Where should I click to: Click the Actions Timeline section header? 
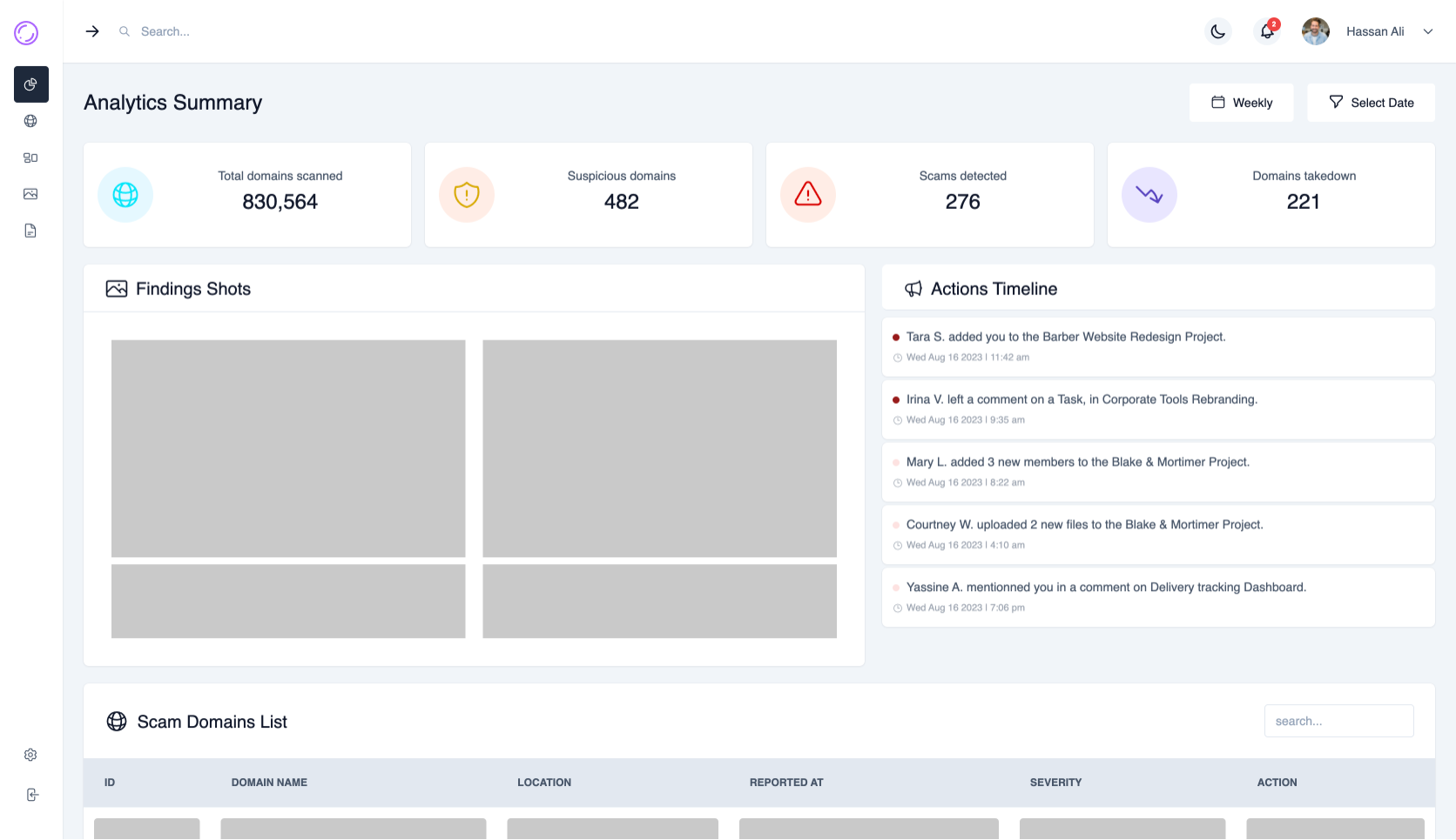994,288
